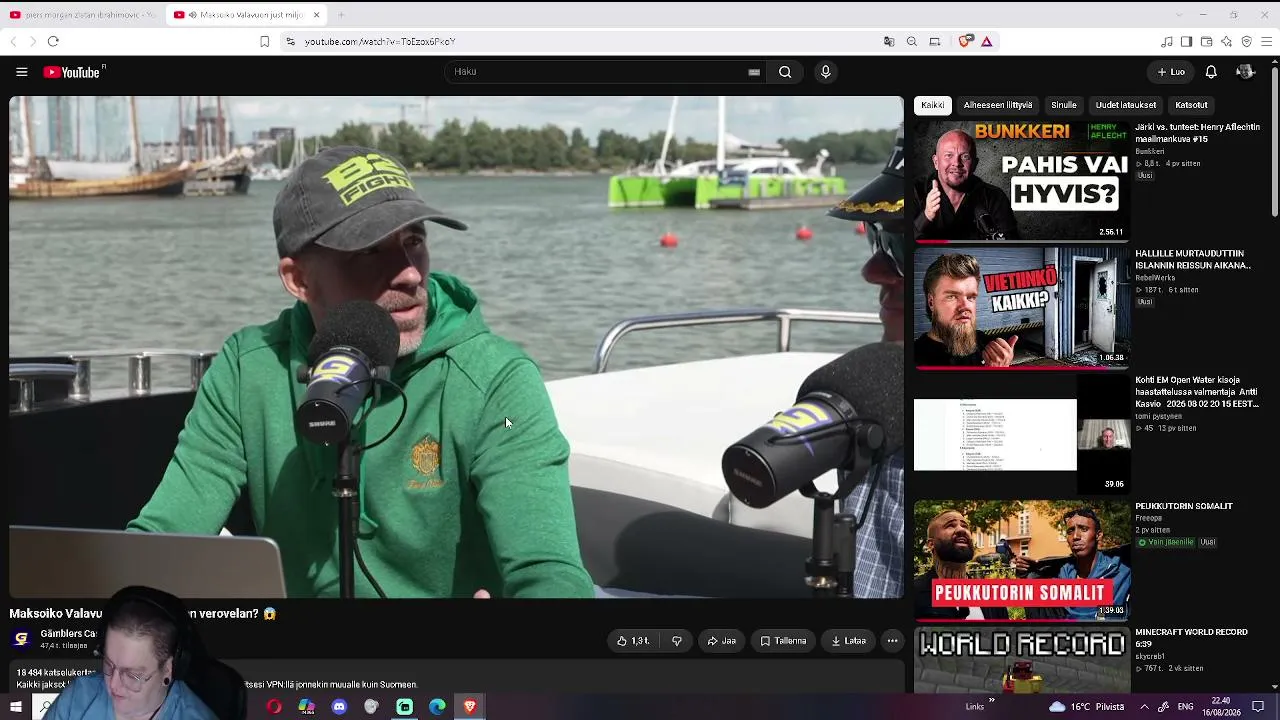
Task: Open the Peukkutorin Somalit thumbnail
Action: tap(1021, 560)
